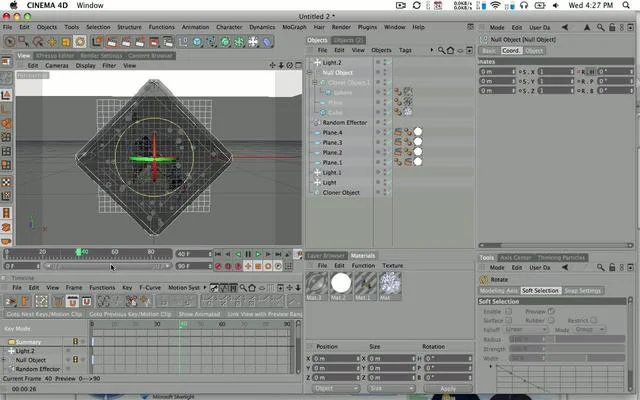The height and width of the screenshot is (400, 640).
Task: Open the NURBS generator green icon
Action: pyautogui.click(x=225, y=42)
